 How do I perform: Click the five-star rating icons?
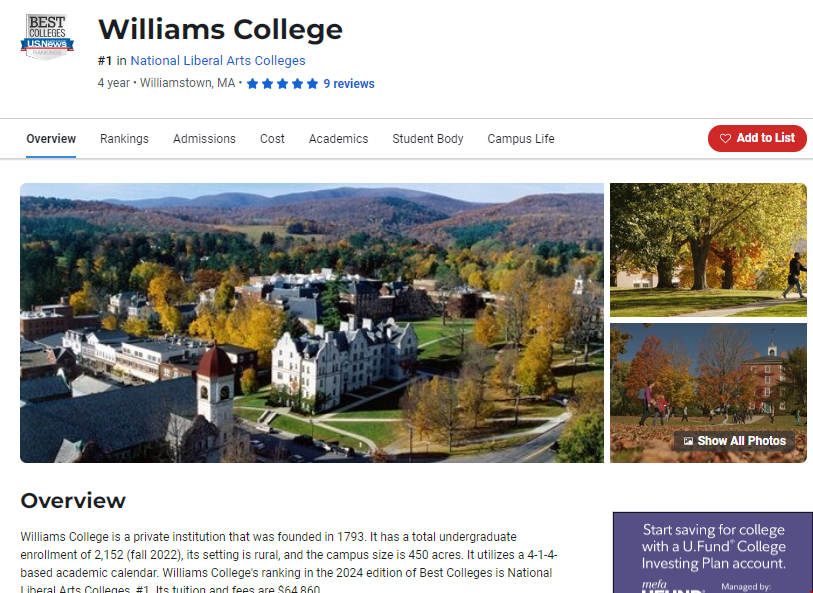(x=282, y=84)
